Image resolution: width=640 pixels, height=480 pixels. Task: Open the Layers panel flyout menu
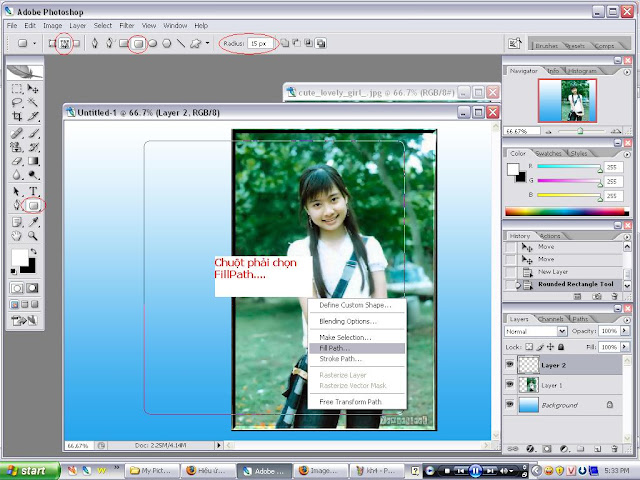tap(627, 320)
